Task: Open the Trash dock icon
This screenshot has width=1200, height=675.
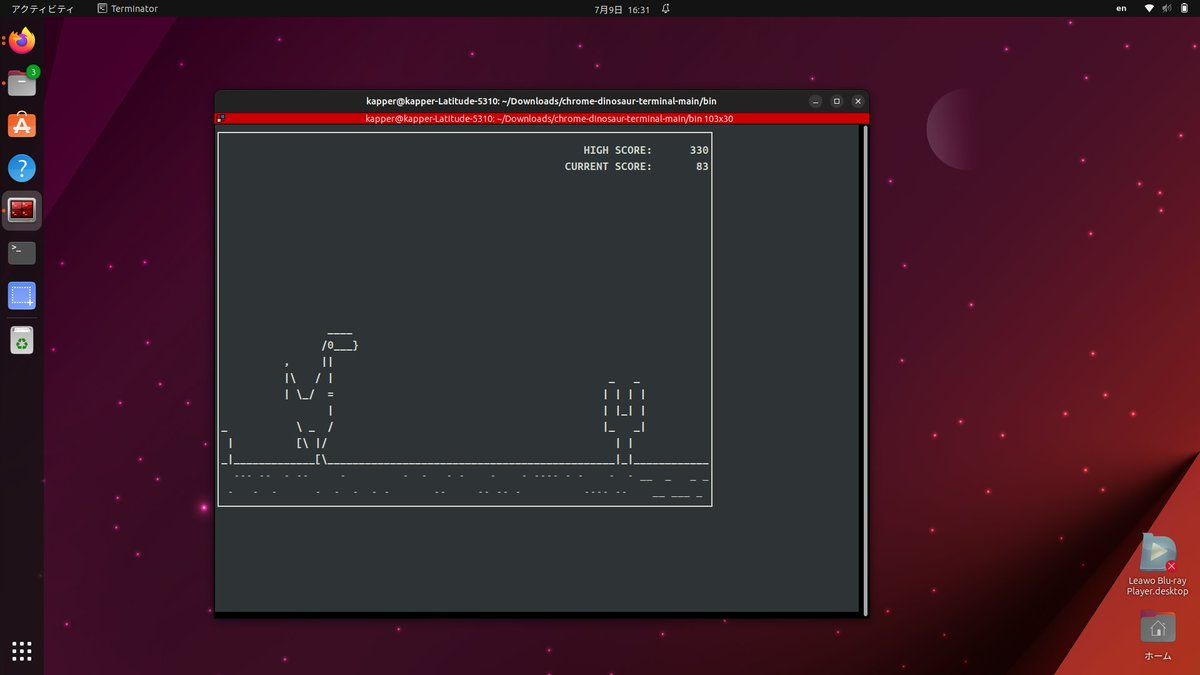Action: 22,341
